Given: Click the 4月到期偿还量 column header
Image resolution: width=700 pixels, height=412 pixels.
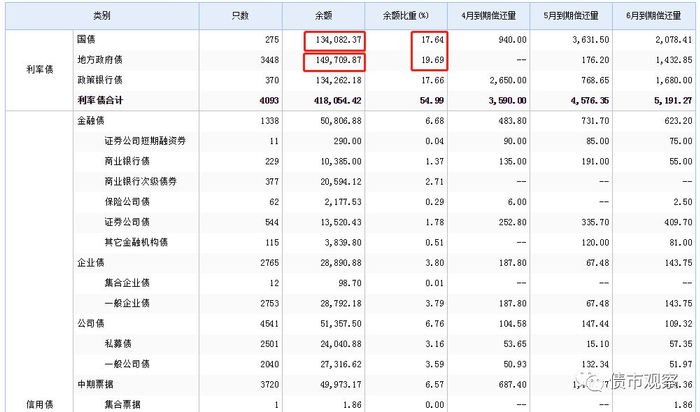Looking at the screenshot, I should coord(488,16).
